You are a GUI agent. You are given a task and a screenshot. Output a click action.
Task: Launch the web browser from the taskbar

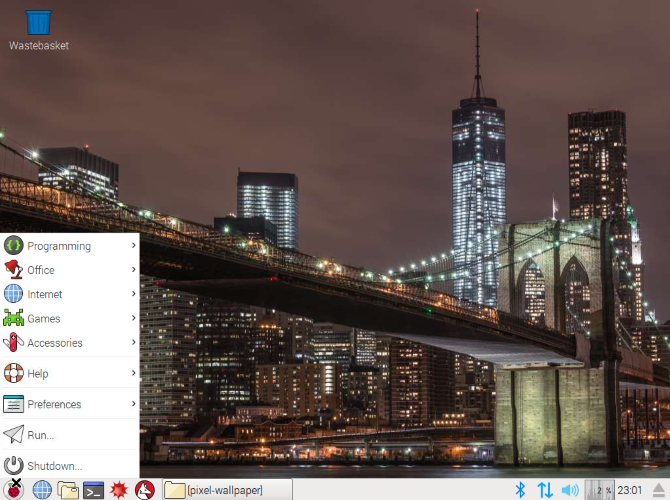pyautogui.click(x=42, y=489)
